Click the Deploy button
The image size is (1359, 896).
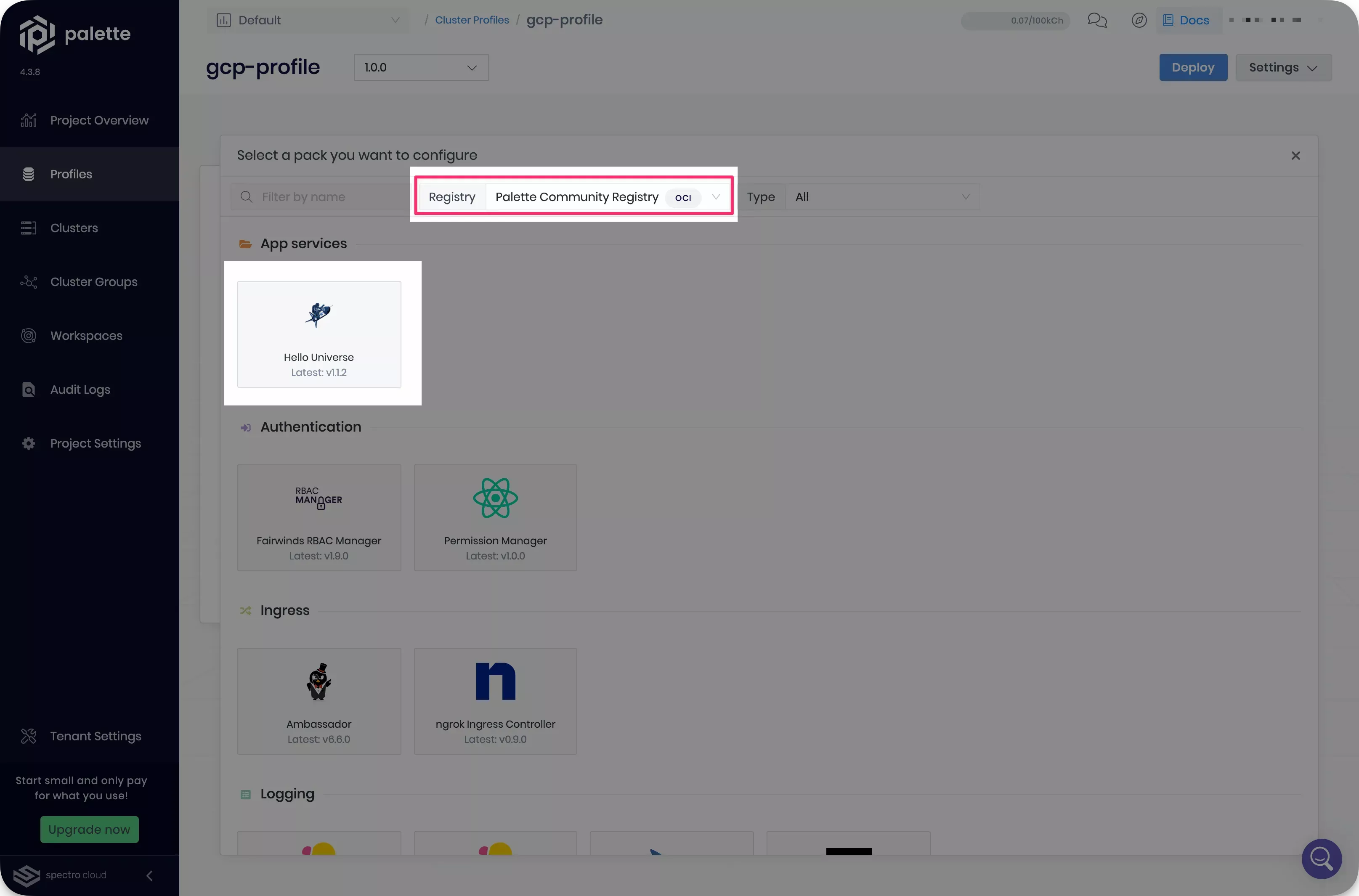(x=1193, y=67)
